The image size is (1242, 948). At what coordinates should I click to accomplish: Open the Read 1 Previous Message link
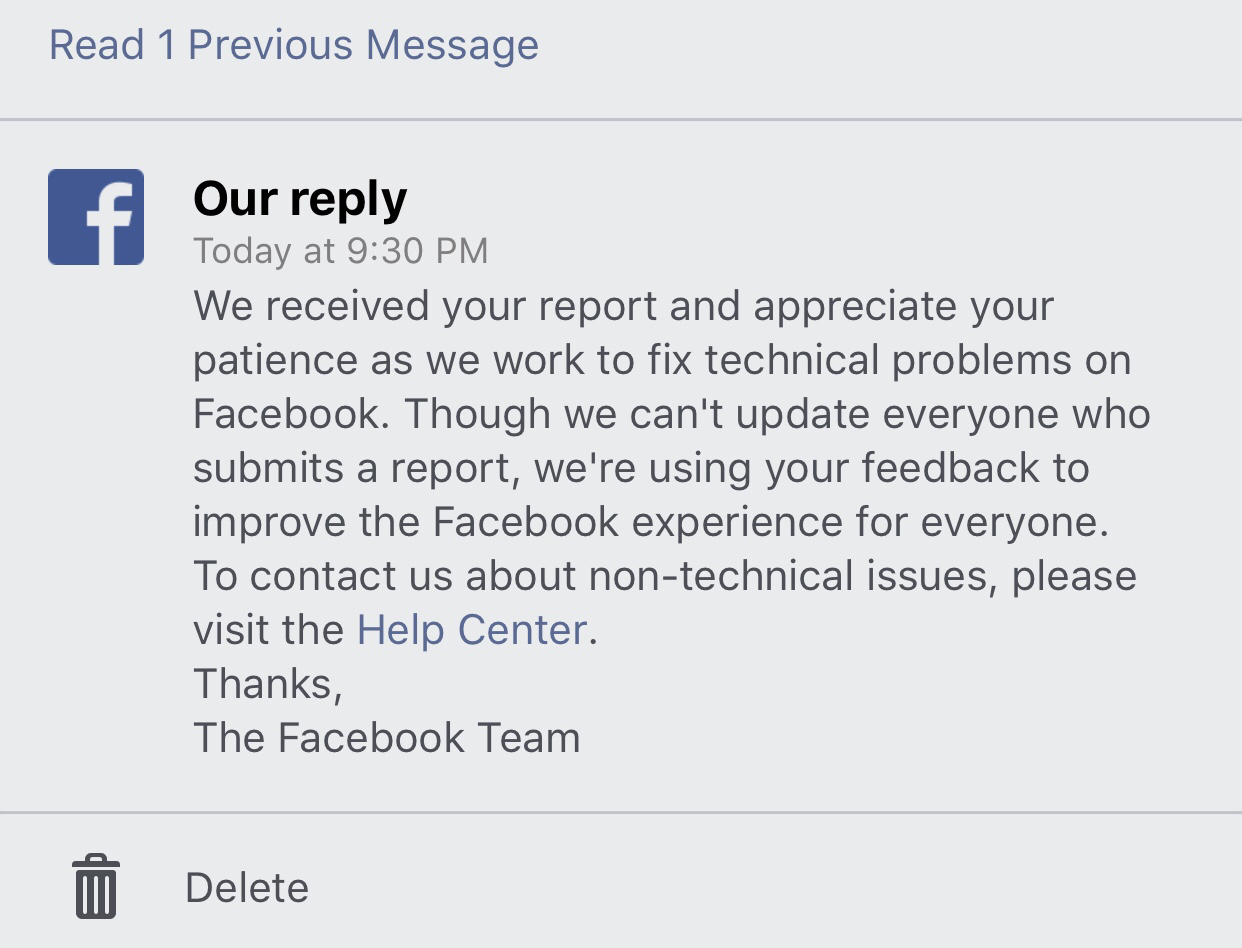(x=294, y=45)
